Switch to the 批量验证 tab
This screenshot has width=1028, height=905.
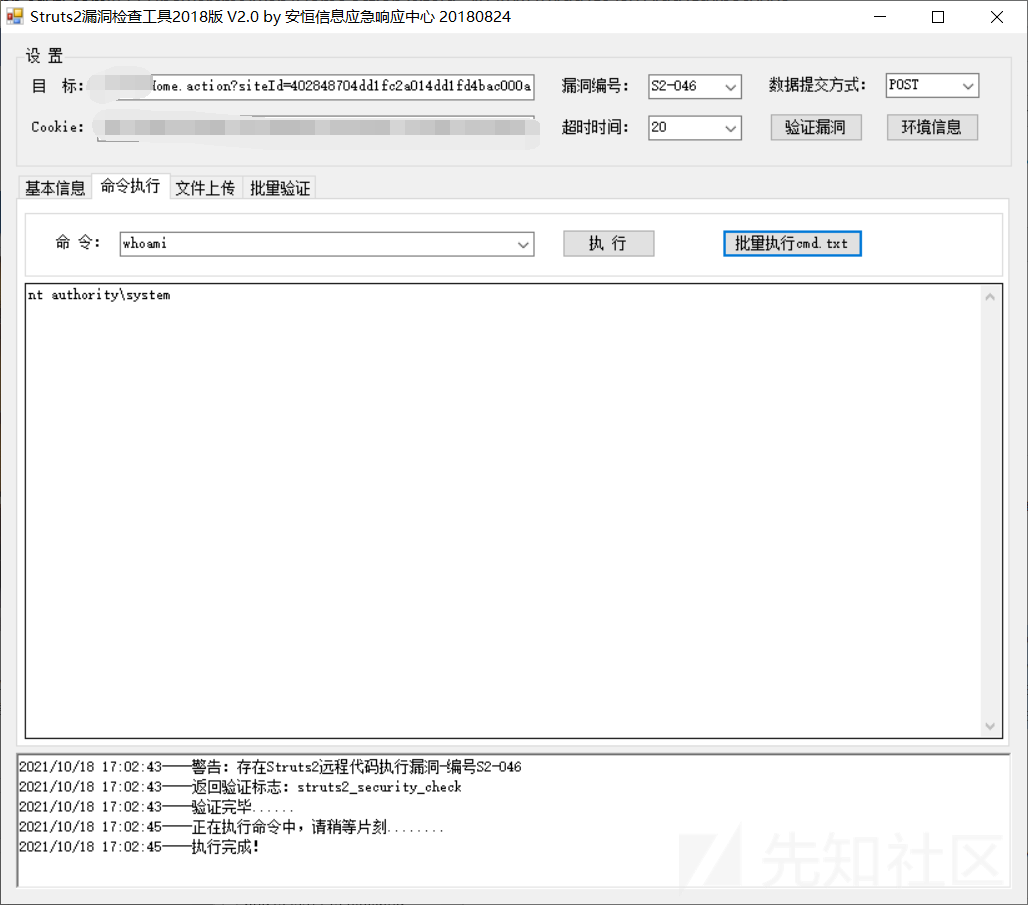pyautogui.click(x=280, y=188)
